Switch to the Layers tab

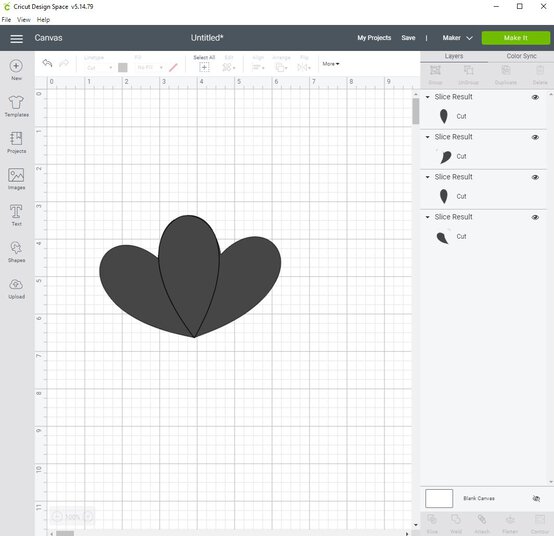(x=454, y=56)
